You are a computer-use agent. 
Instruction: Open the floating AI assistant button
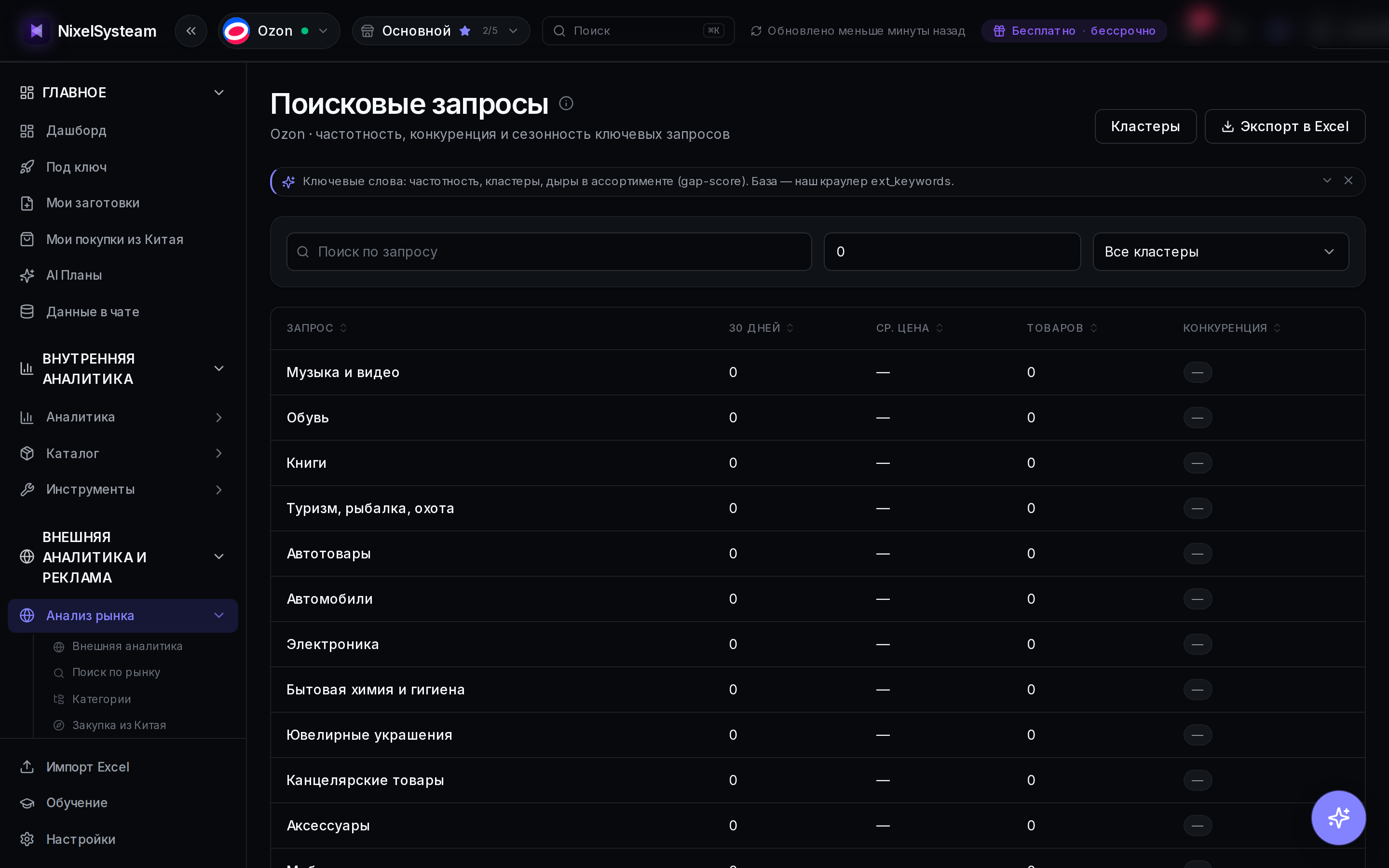[x=1338, y=817]
